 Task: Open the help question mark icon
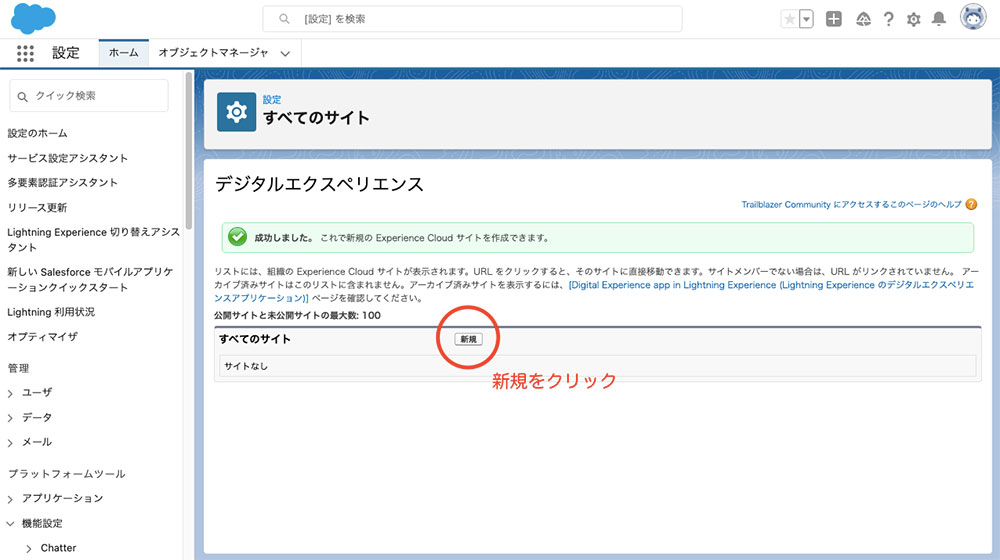pyautogui.click(x=888, y=19)
